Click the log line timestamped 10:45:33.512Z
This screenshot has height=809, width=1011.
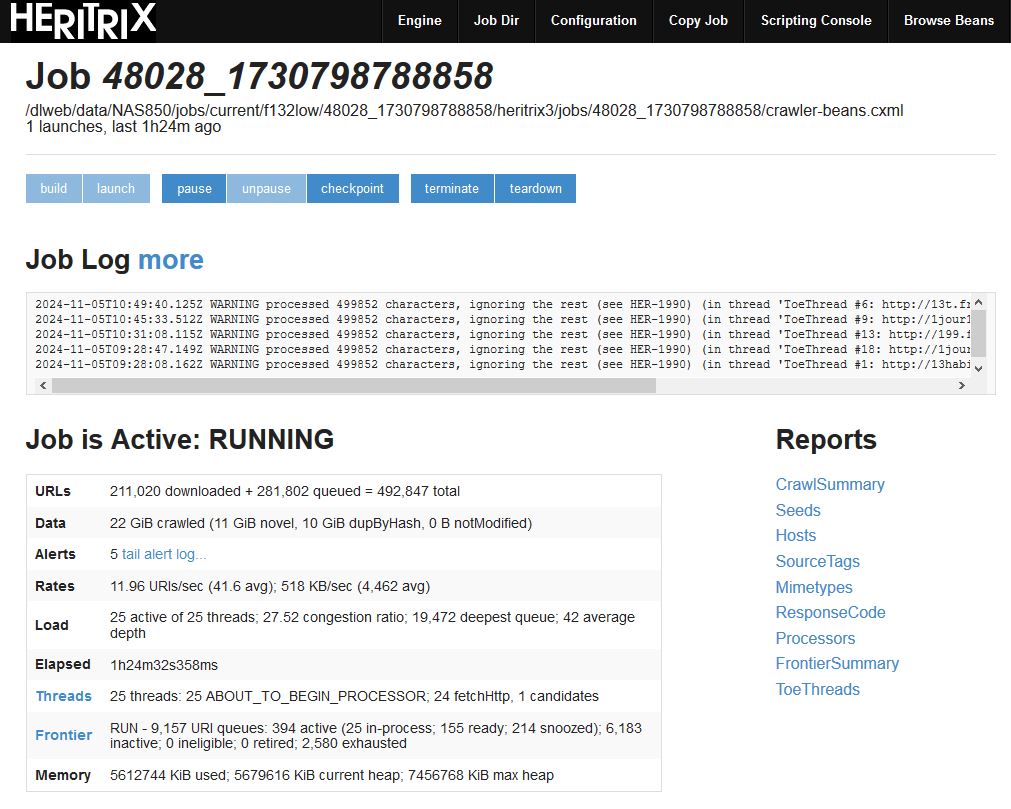503,319
